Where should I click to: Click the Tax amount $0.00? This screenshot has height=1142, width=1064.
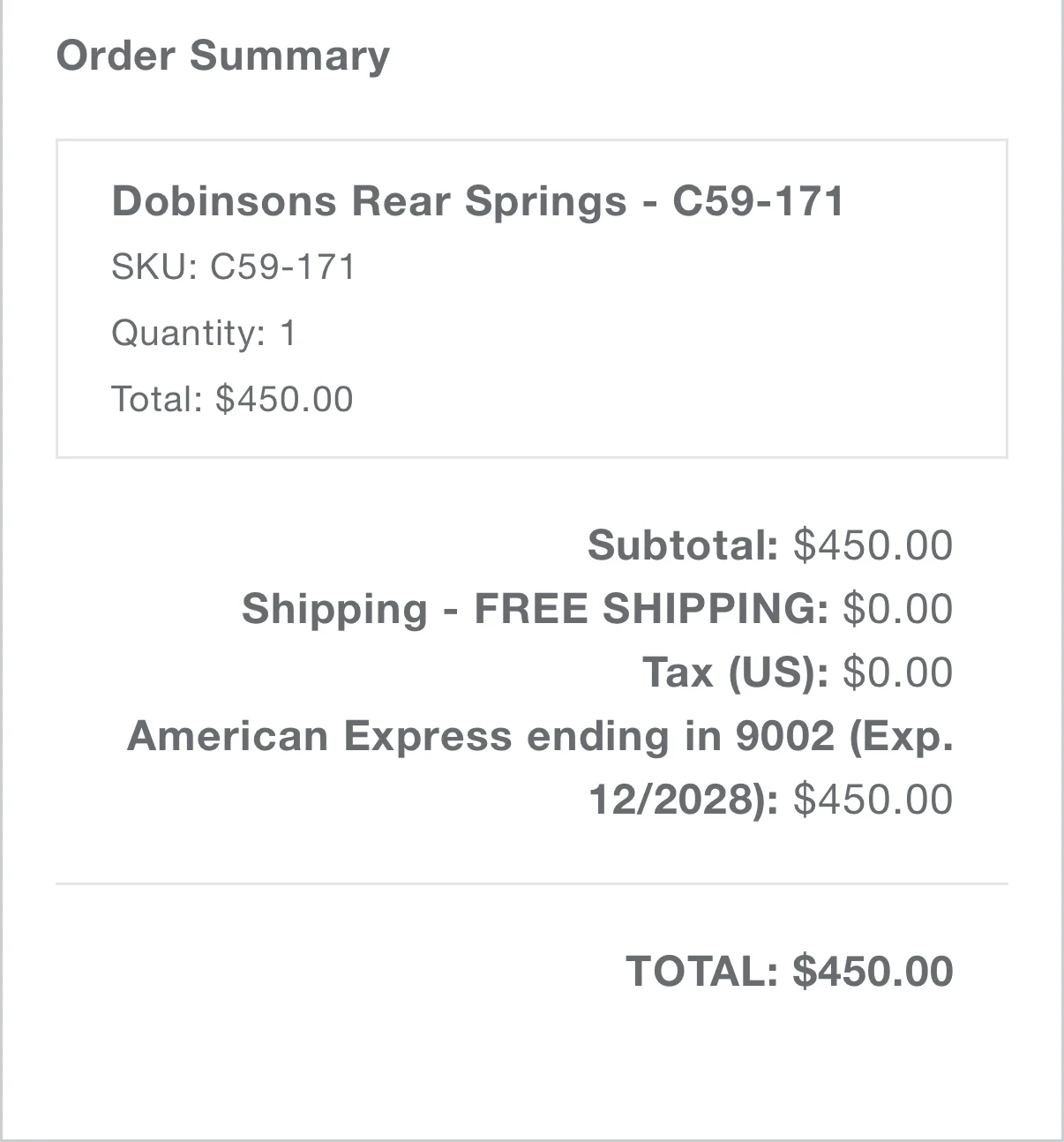coord(897,672)
